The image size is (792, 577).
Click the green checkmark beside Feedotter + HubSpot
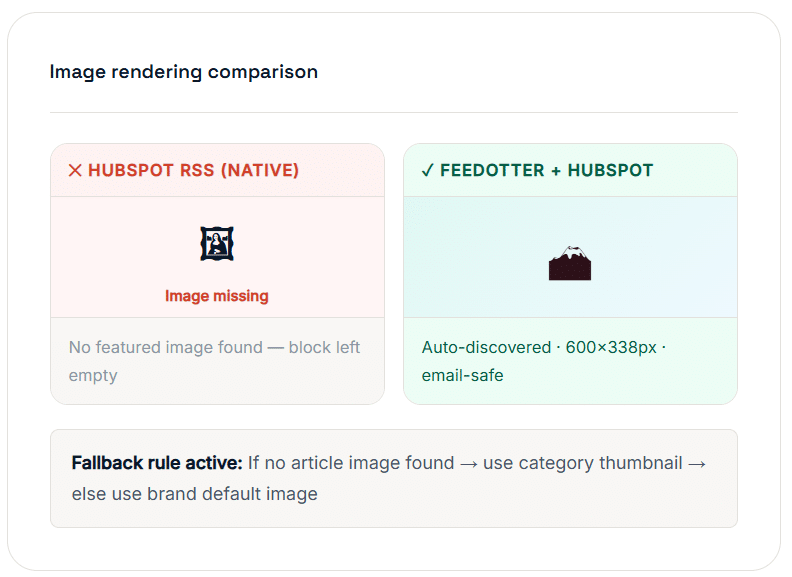click(427, 171)
